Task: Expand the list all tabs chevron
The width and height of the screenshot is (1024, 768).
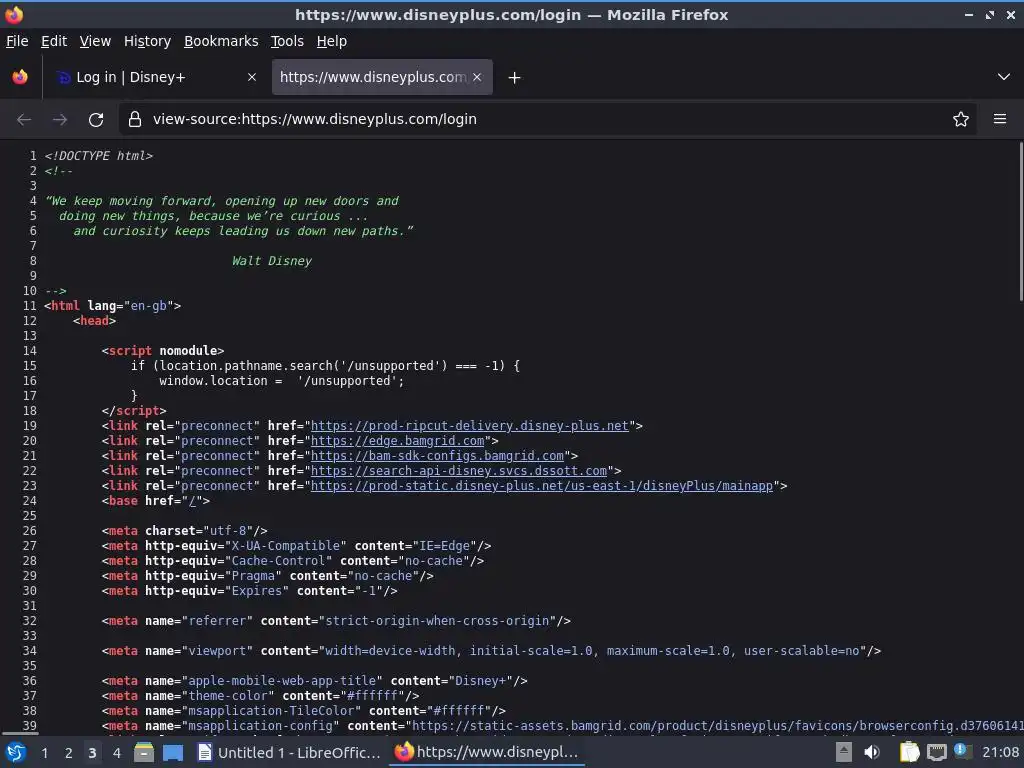Action: coord(1004,77)
